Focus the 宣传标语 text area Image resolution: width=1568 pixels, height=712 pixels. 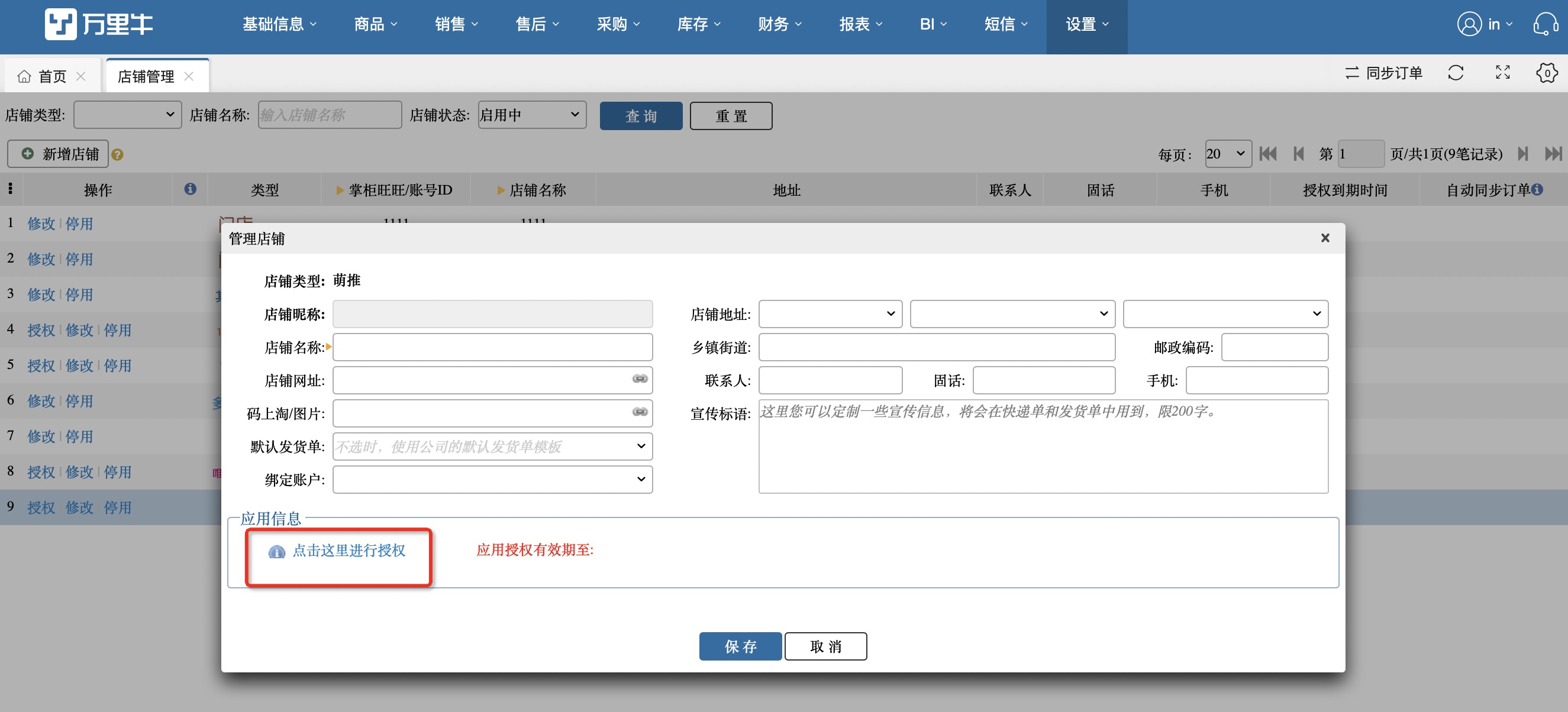1043,446
